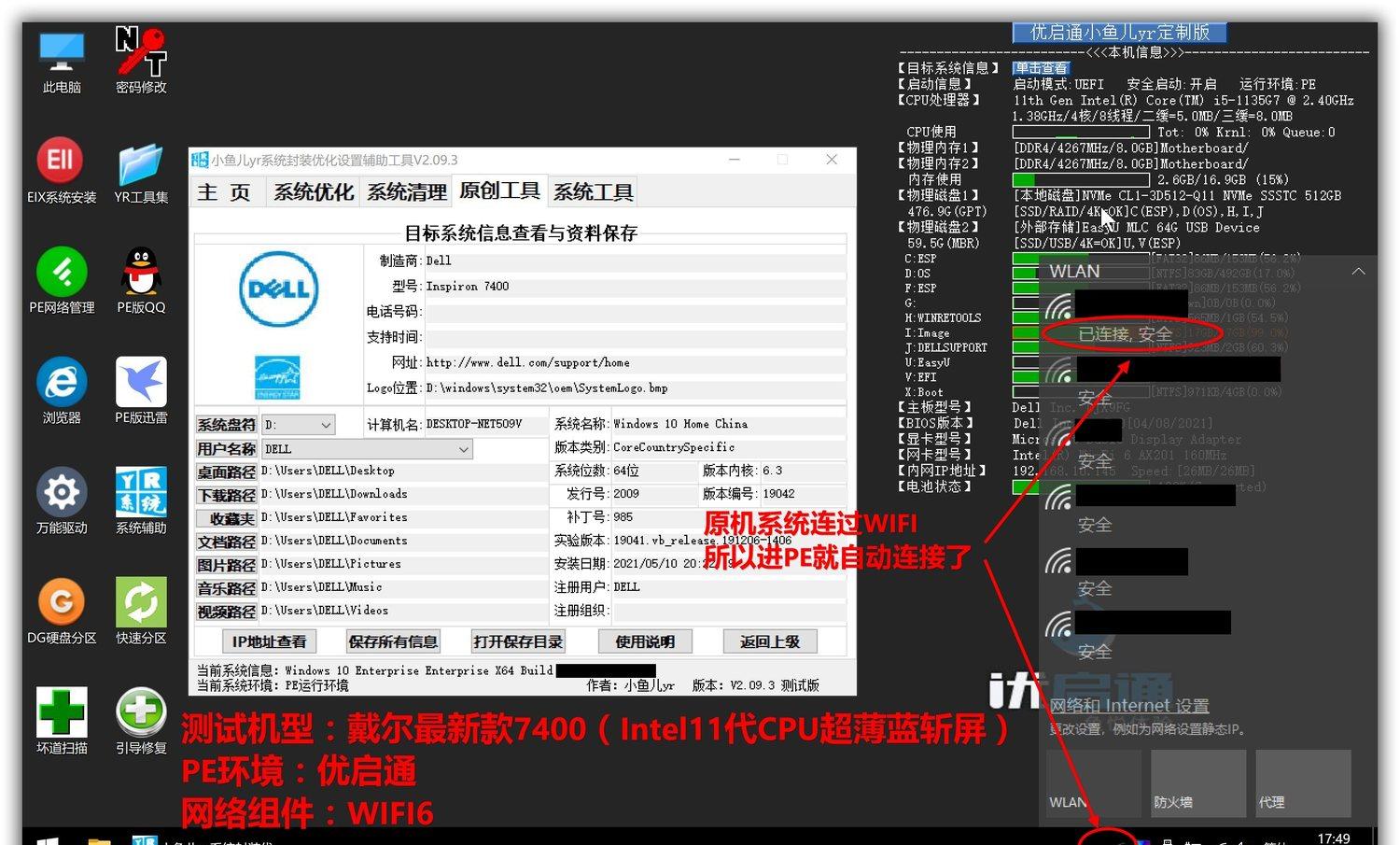Open the PE版迅雷 icon
Viewport: 1400px width, 845px height.
coord(141,392)
